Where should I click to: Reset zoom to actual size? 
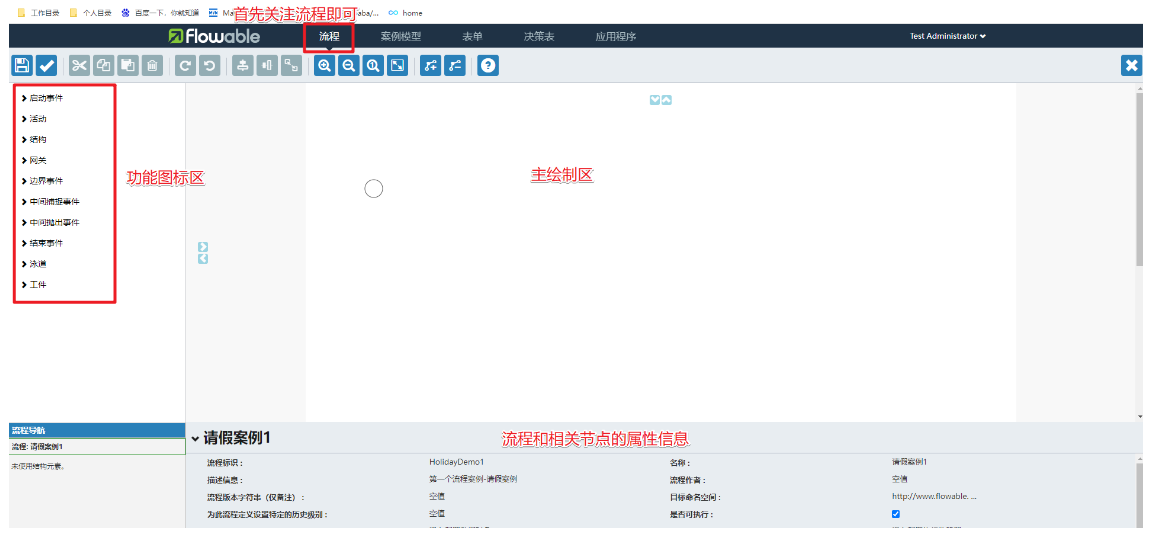click(373, 65)
